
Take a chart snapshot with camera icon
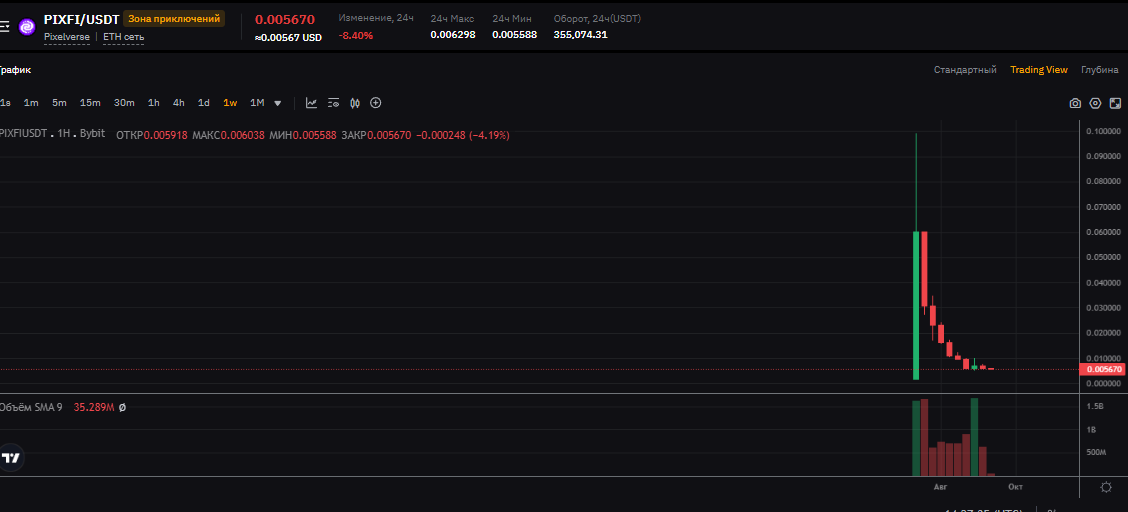(x=1075, y=103)
